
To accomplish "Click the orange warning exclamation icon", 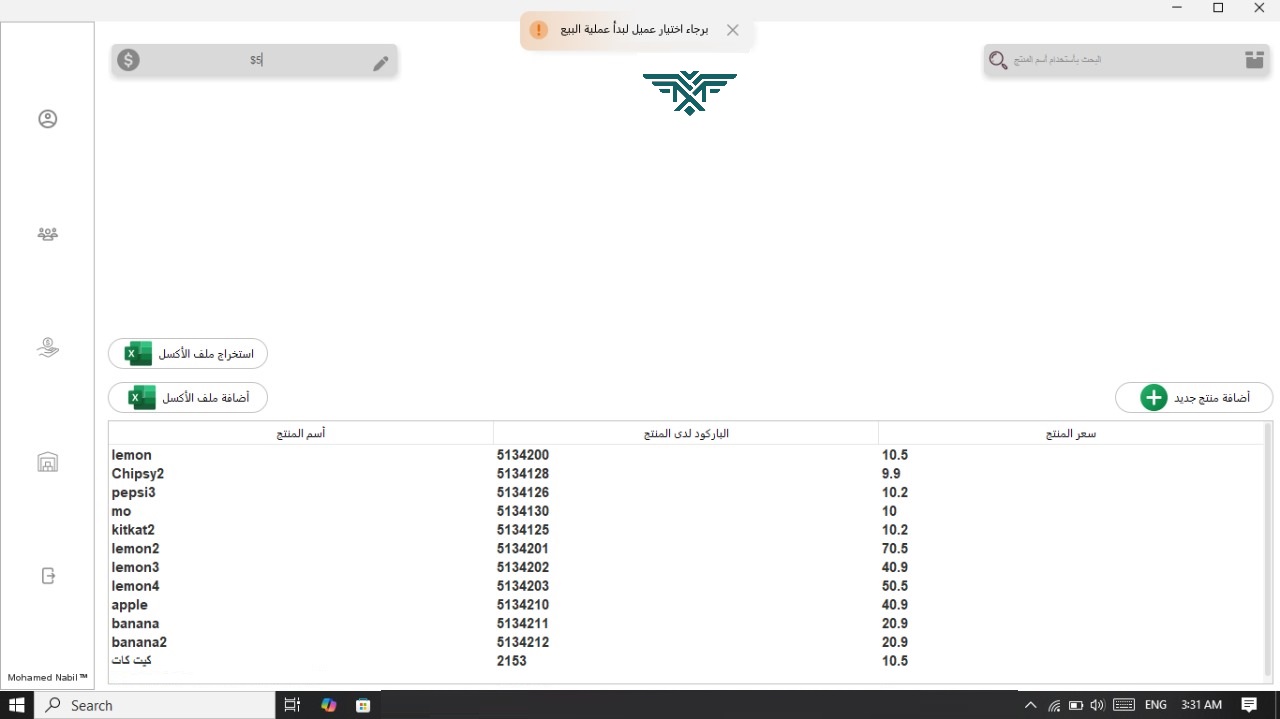I will 539,30.
